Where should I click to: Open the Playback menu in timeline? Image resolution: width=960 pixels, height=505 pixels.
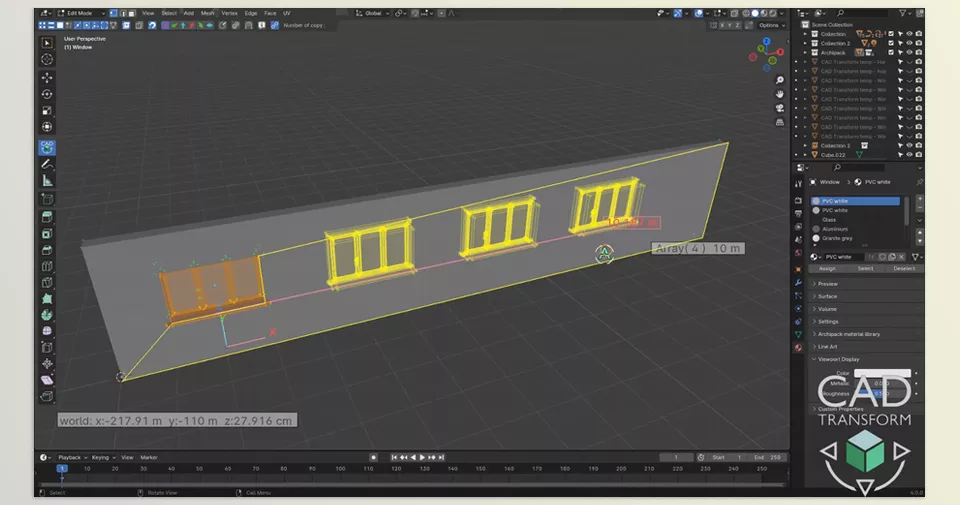point(72,457)
